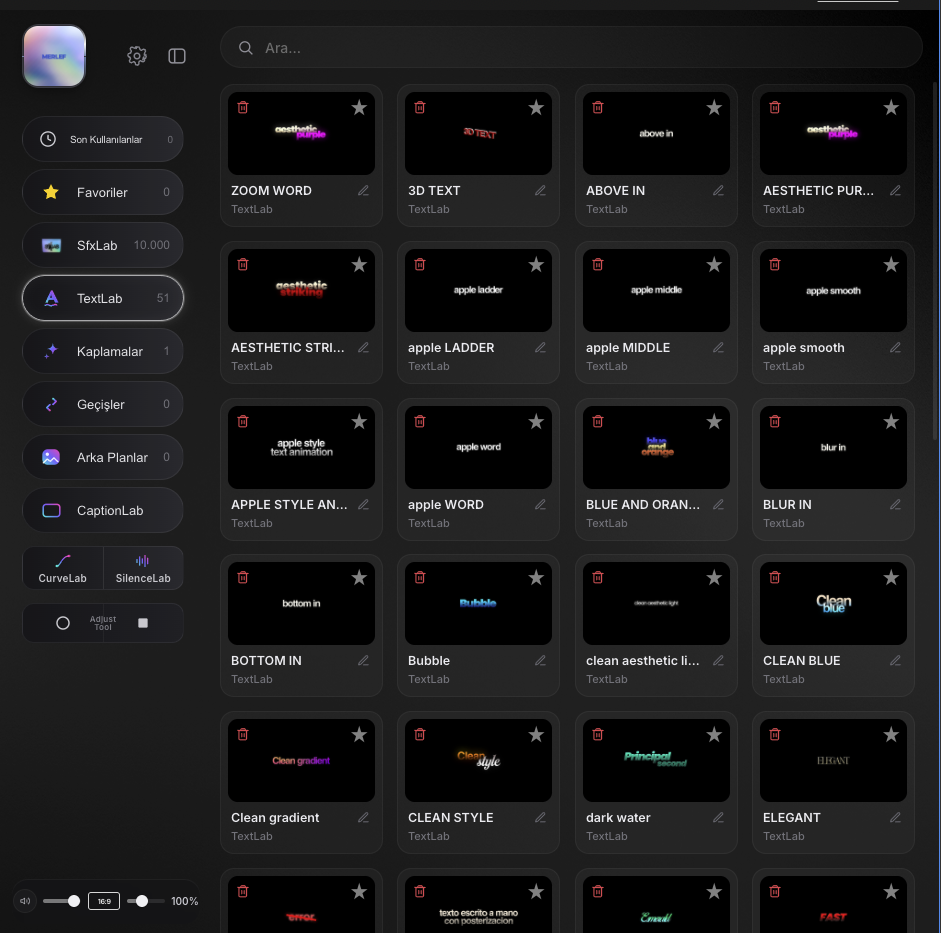
Task: Select the circle Adjust Tool option
Action: tap(62, 623)
